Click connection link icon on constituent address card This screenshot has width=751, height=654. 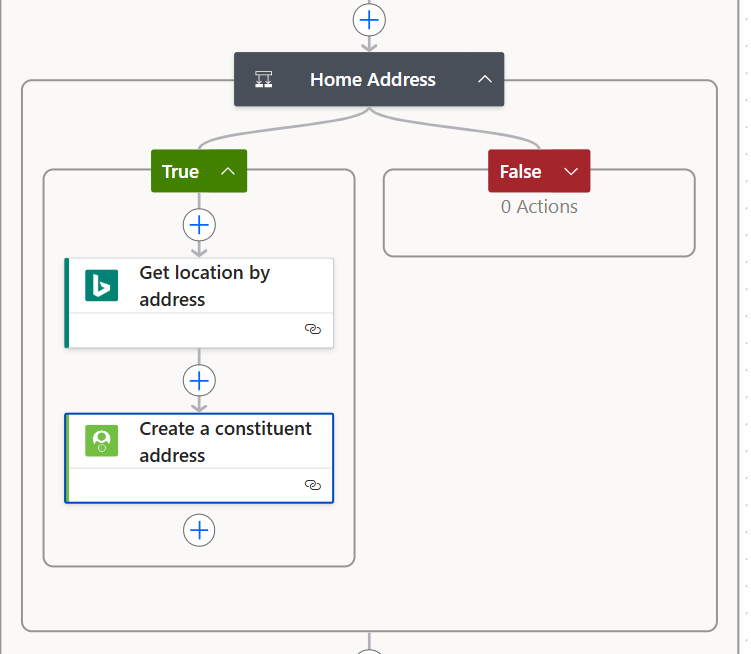(313, 485)
